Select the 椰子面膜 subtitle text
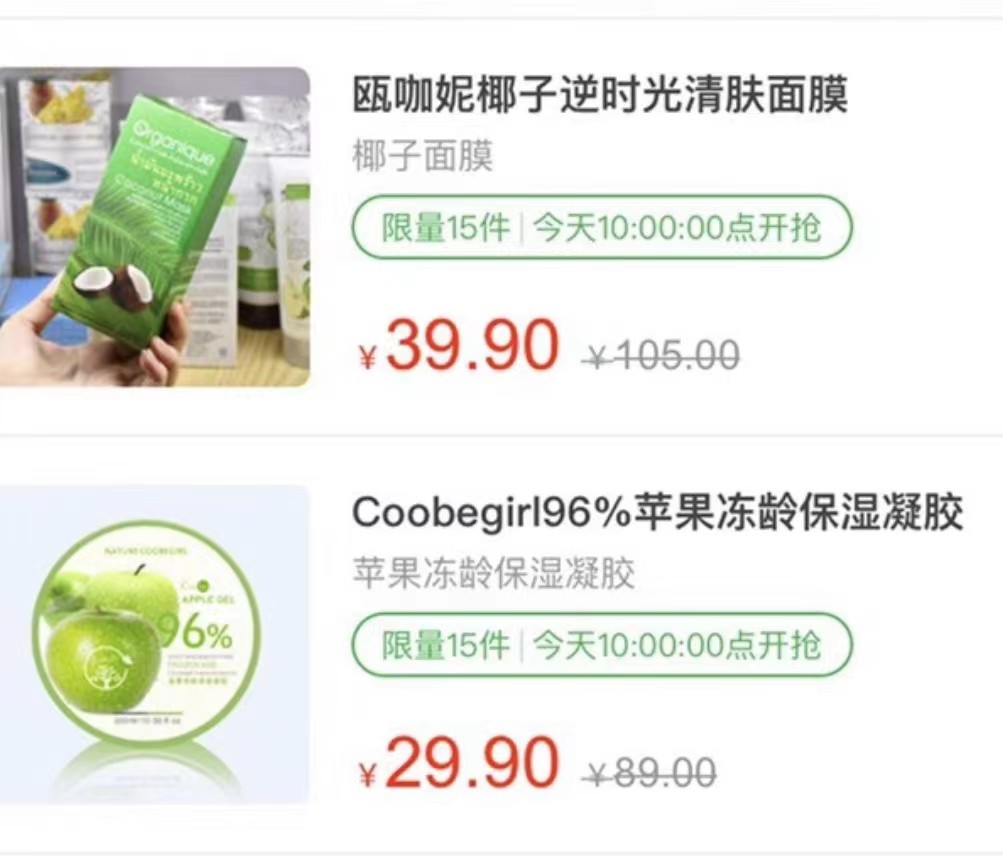 [423, 157]
